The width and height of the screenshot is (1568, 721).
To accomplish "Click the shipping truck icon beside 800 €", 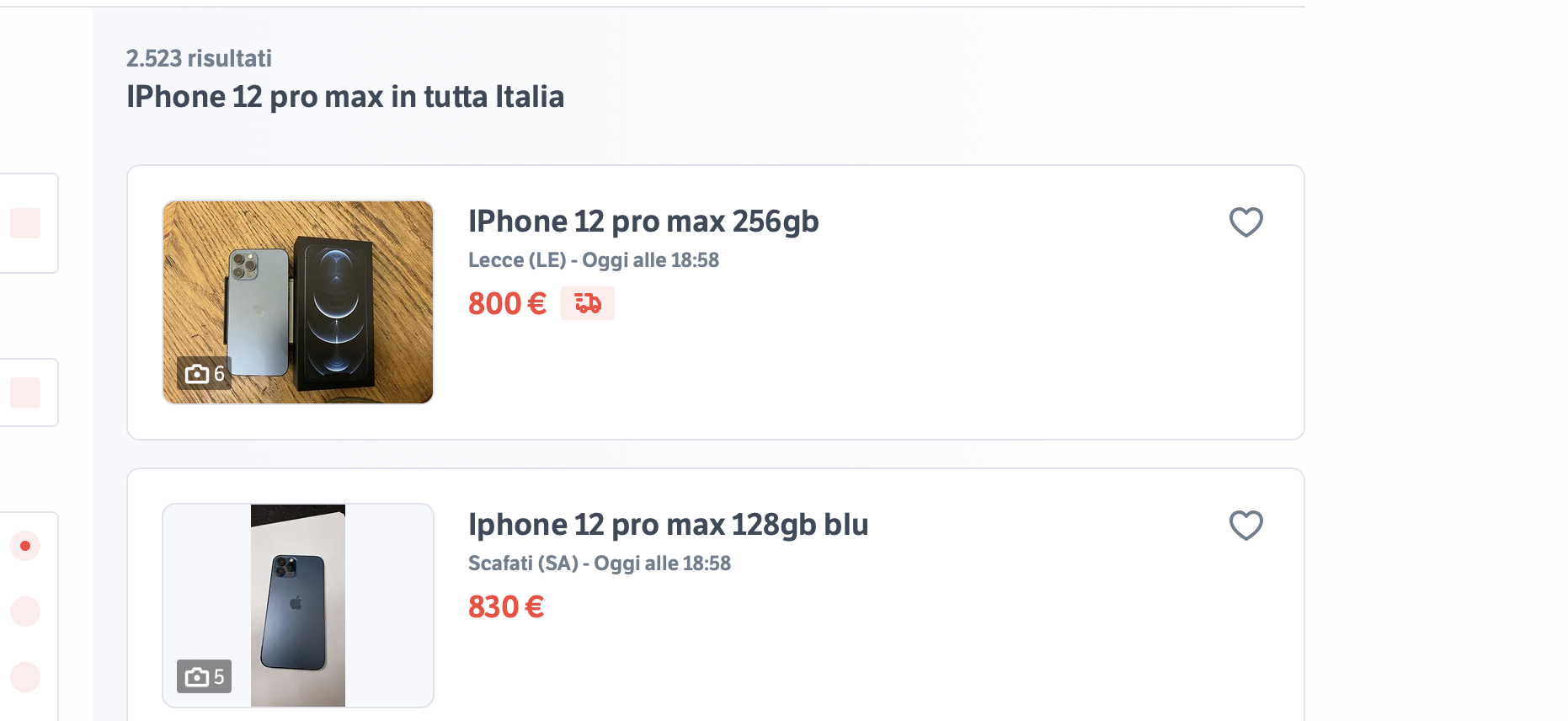I will pyautogui.click(x=588, y=303).
